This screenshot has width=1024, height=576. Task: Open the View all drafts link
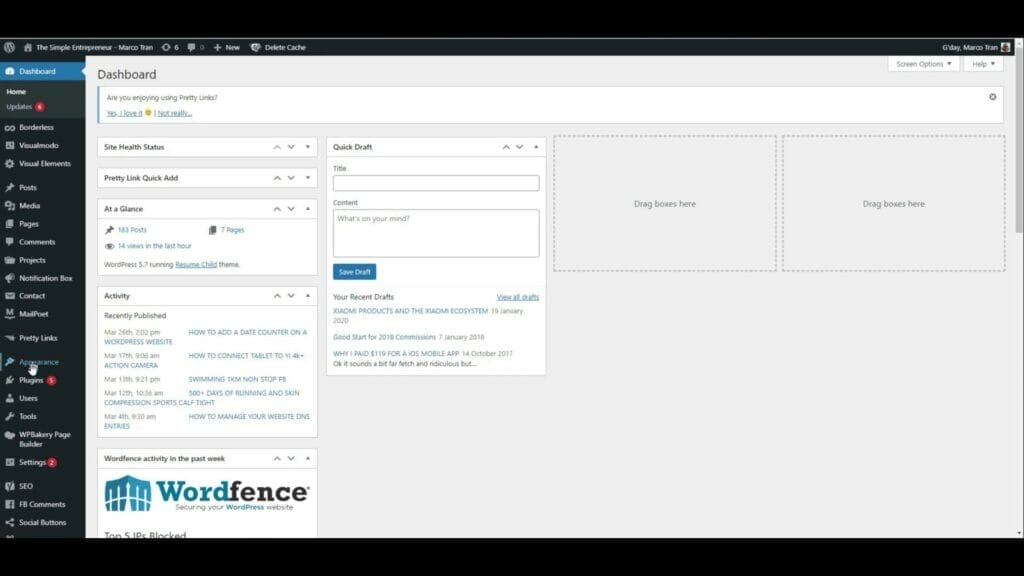click(519, 297)
